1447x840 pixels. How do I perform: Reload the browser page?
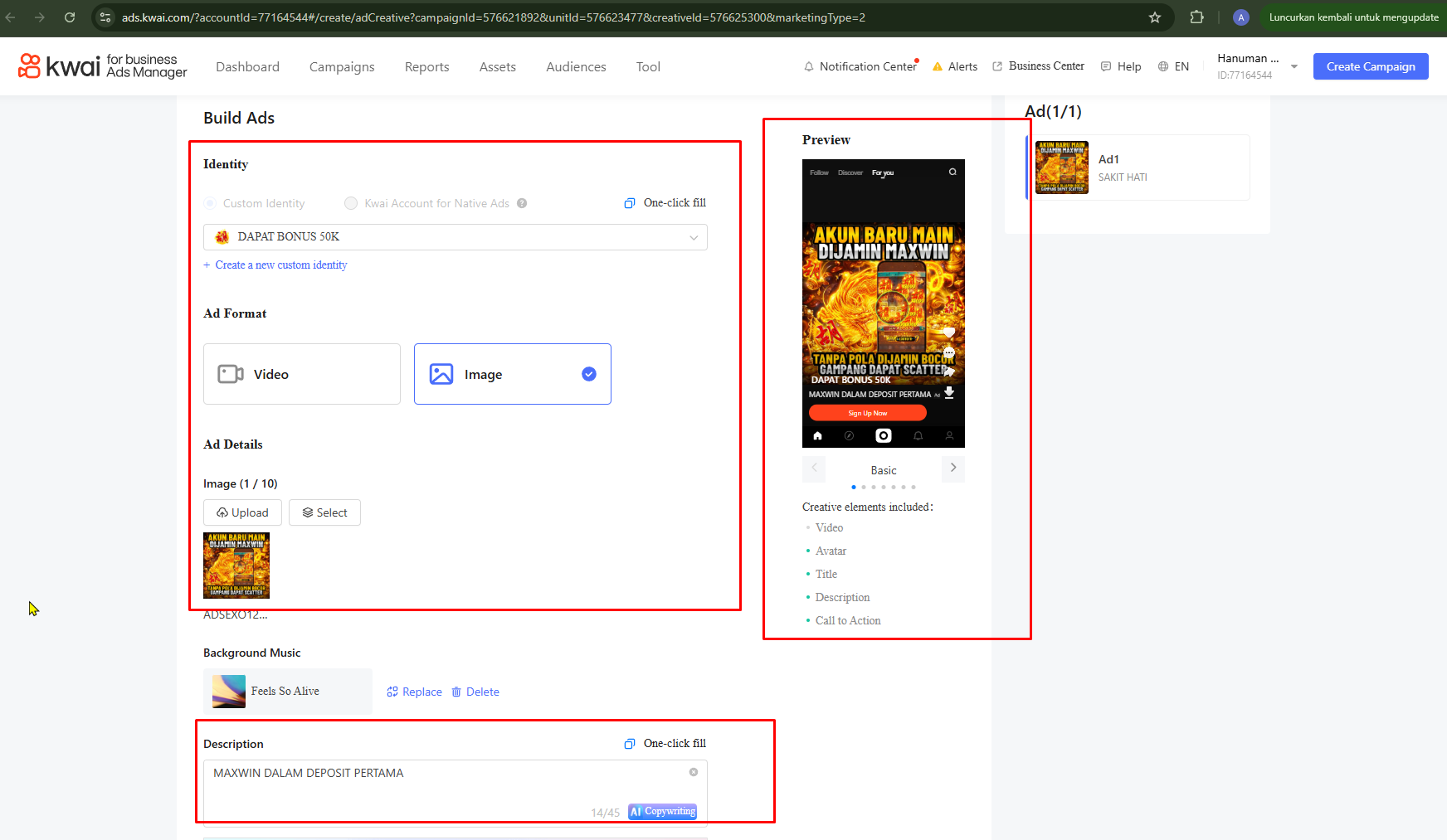tap(70, 17)
